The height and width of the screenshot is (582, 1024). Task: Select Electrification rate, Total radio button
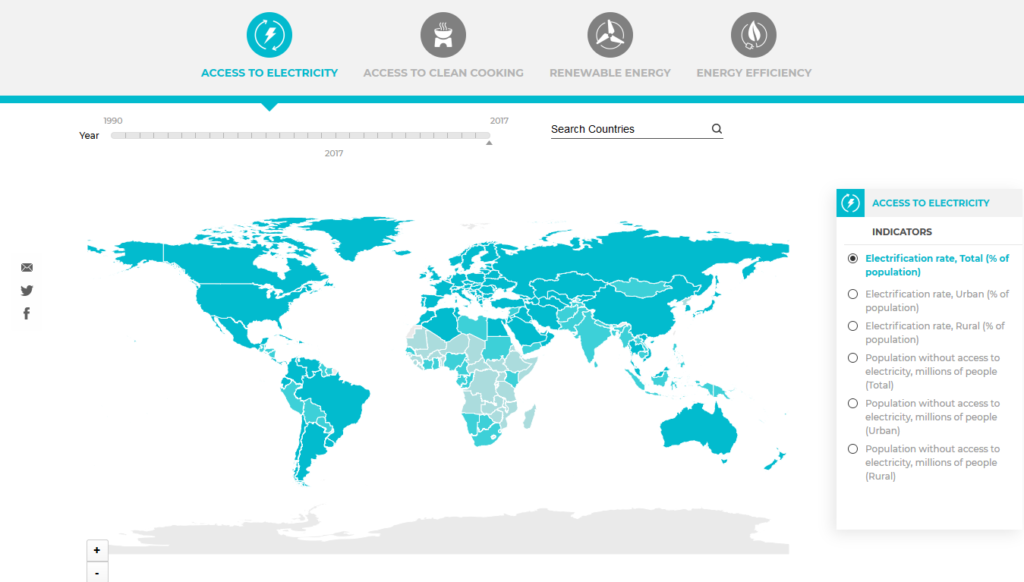pyautogui.click(x=852, y=259)
